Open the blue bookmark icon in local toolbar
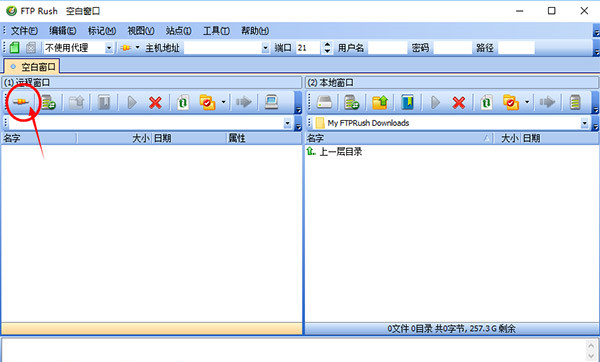The image size is (600, 362). click(408, 102)
